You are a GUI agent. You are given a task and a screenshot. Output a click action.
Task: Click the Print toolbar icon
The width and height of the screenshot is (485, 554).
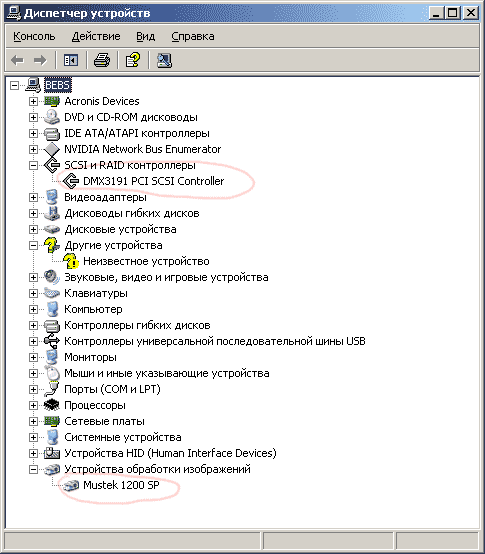(x=102, y=60)
